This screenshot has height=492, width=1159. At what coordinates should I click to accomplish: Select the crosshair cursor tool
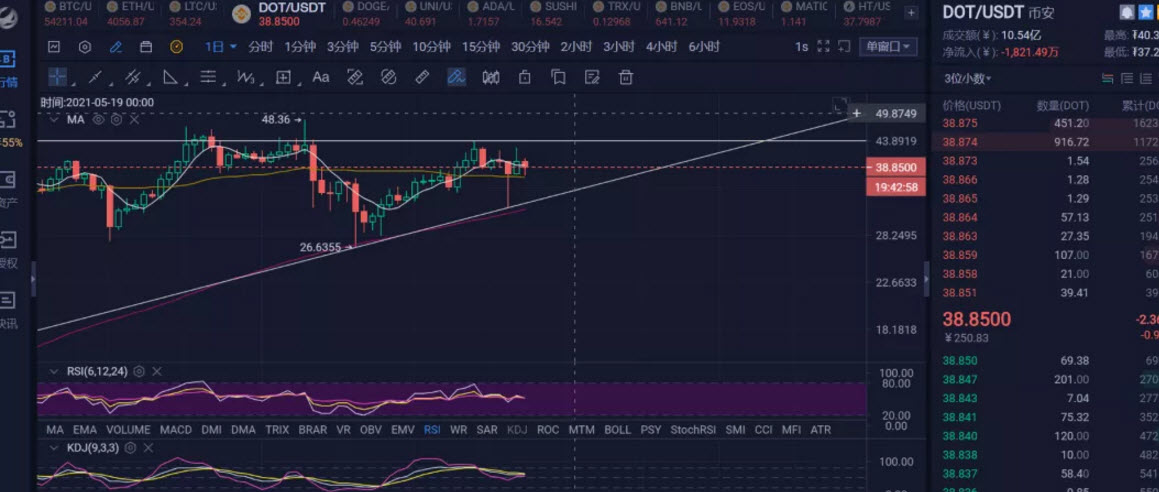pyautogui.click(x=57, y=77)
